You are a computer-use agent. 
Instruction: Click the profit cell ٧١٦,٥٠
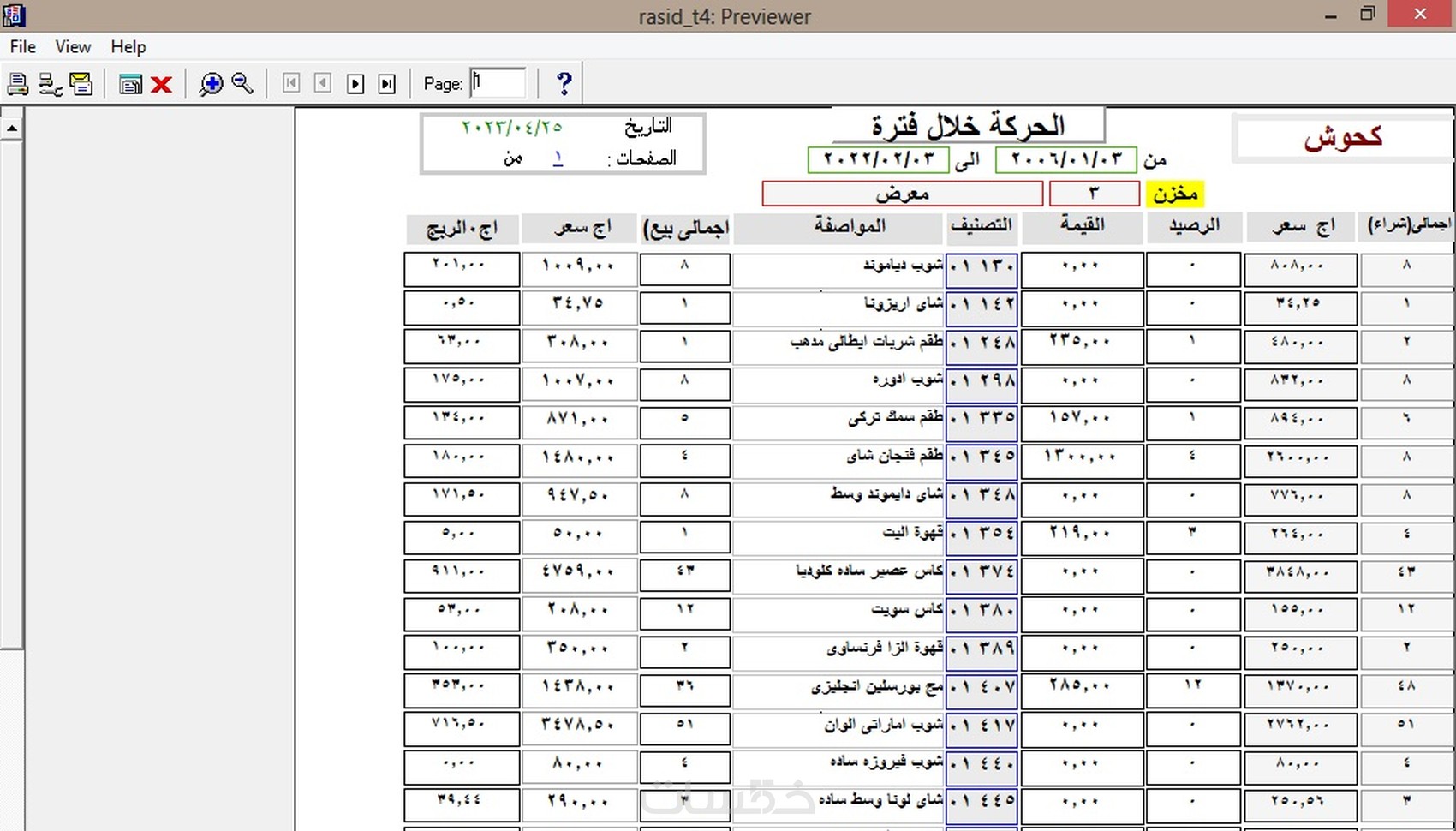[462, 728]
